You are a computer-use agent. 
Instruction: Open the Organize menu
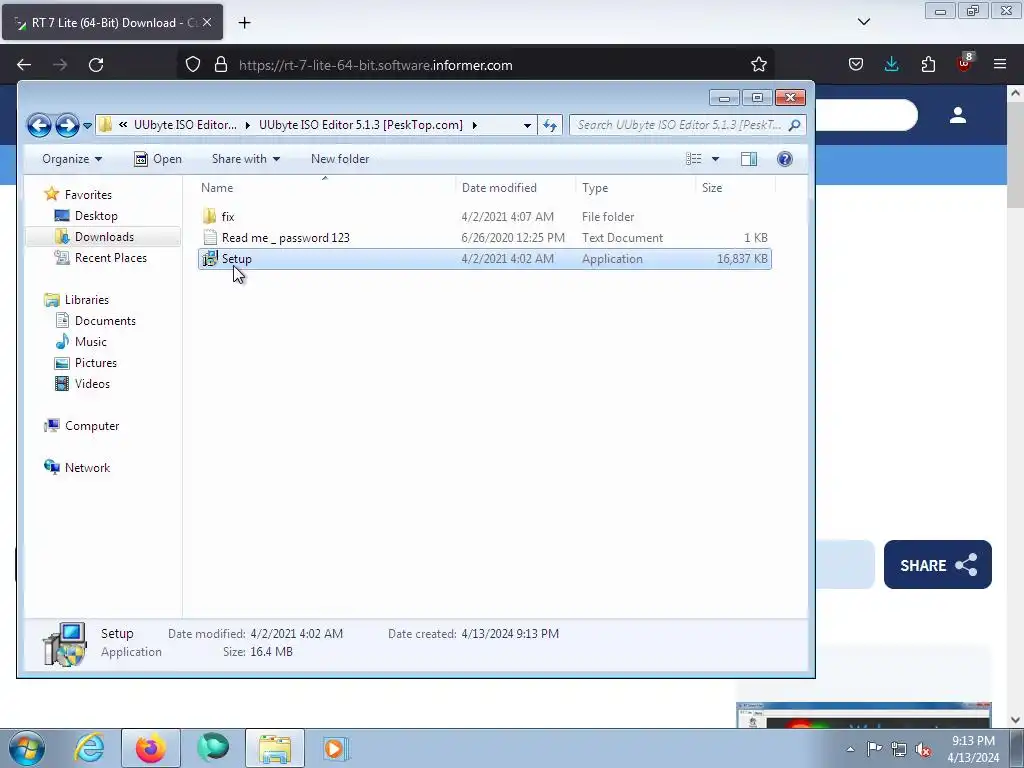tap(72, 159)
